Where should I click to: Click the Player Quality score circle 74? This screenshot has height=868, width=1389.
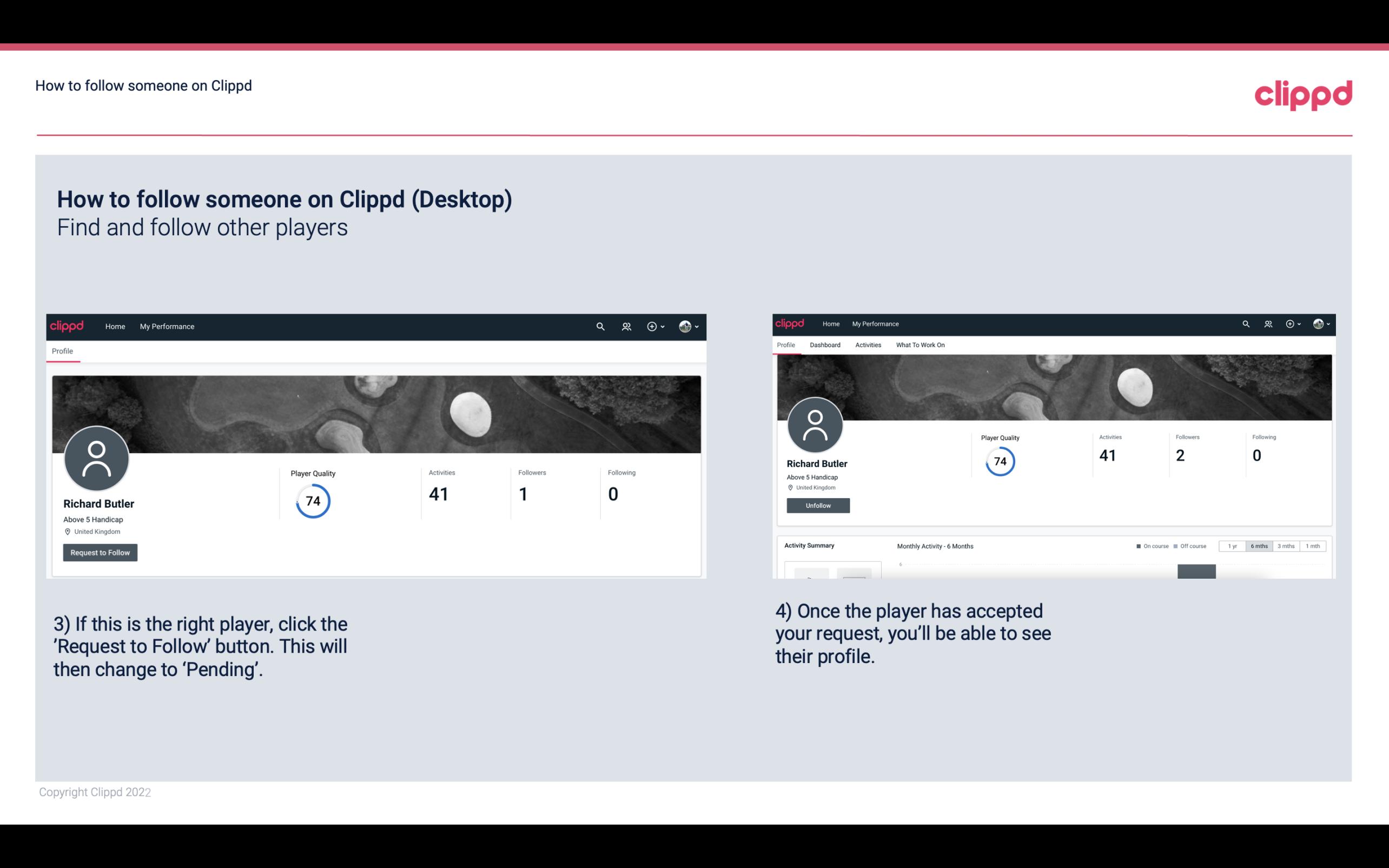[312, 500]
